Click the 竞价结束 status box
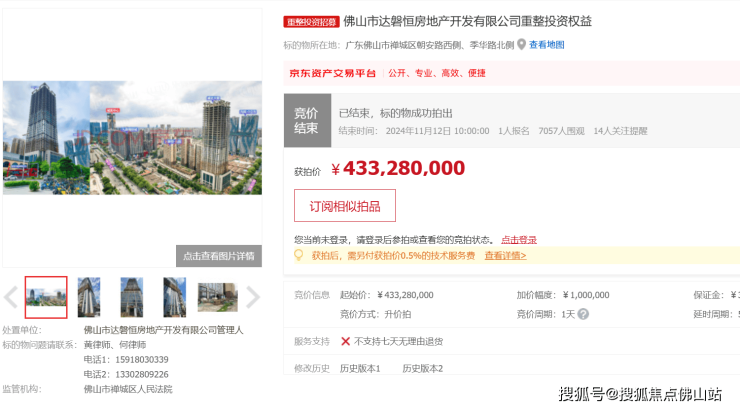This screenshot has width=740, height=410. point(307,120)
